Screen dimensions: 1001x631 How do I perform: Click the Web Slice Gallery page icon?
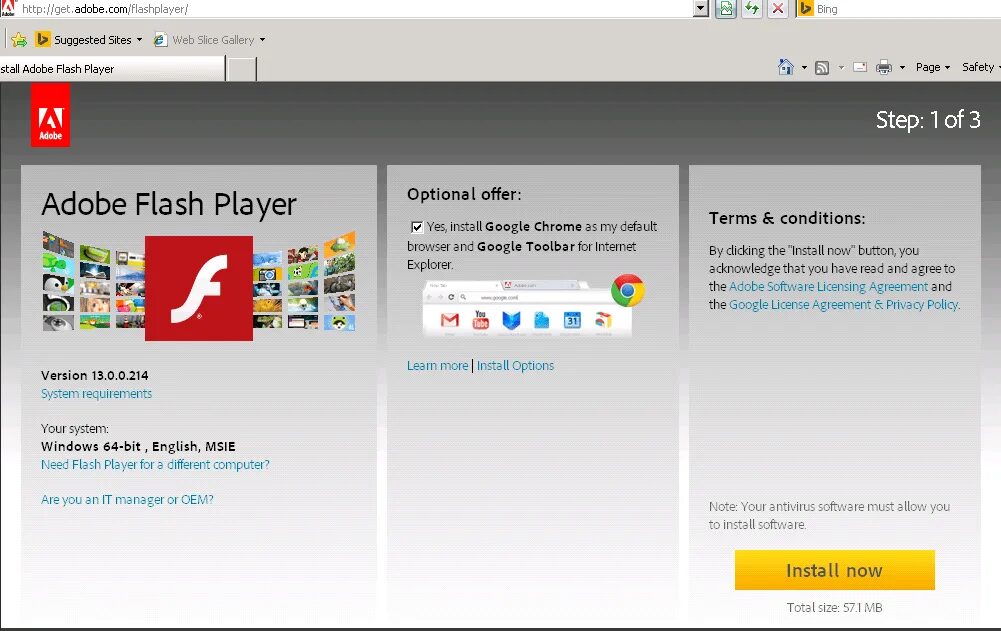click(161, 40)
